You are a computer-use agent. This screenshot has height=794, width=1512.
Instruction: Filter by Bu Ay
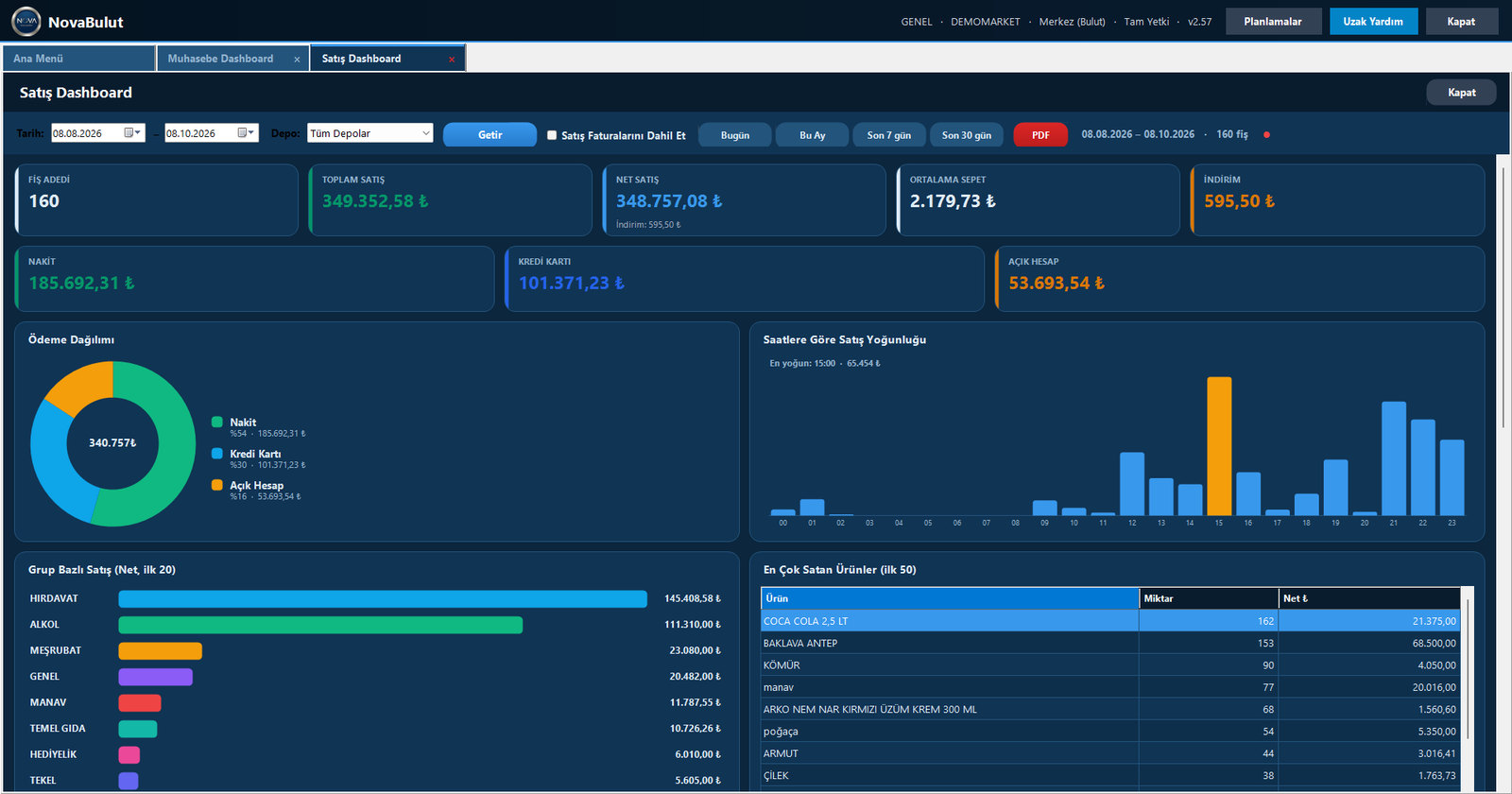click(x=813, y=135)
